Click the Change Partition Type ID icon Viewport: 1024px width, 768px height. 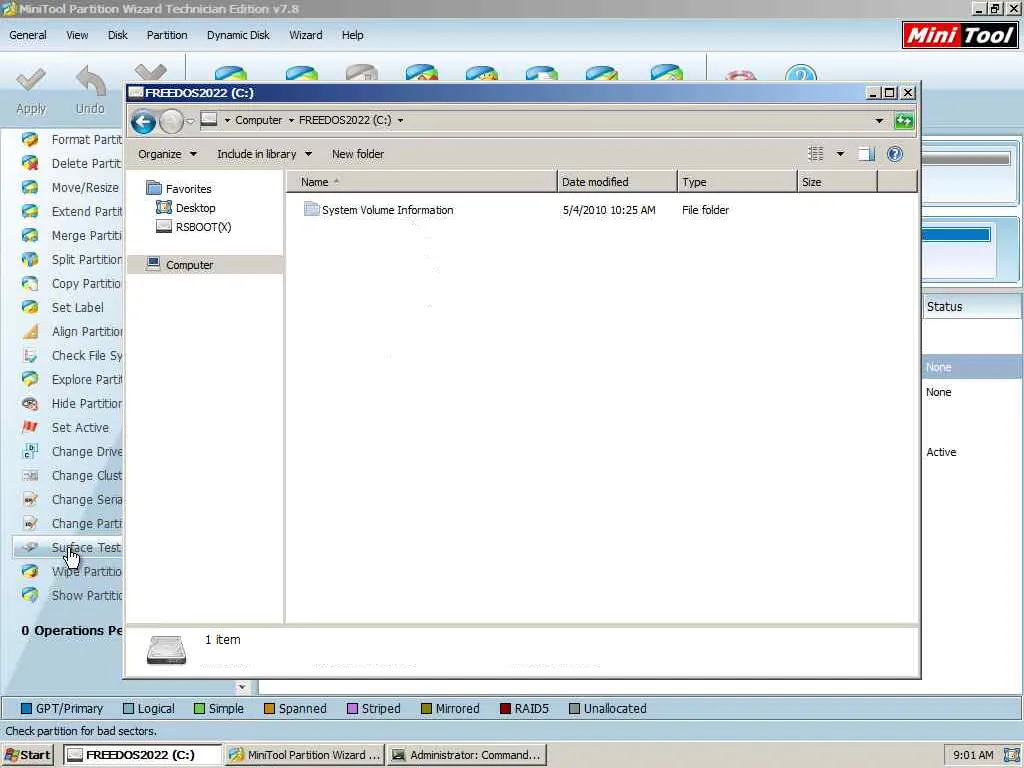pos(30,524)
